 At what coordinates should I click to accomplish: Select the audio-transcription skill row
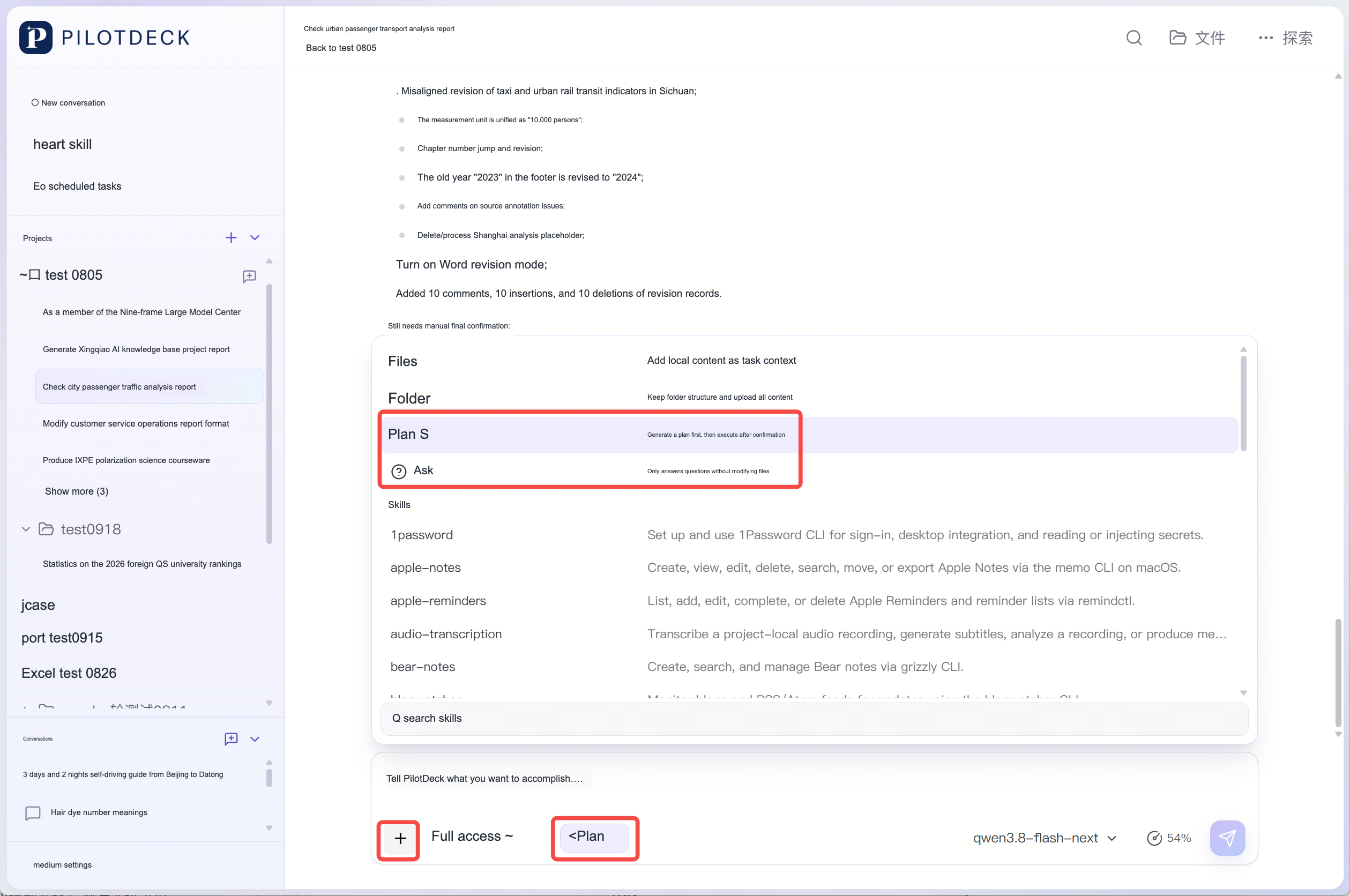[x=809, y=634]
